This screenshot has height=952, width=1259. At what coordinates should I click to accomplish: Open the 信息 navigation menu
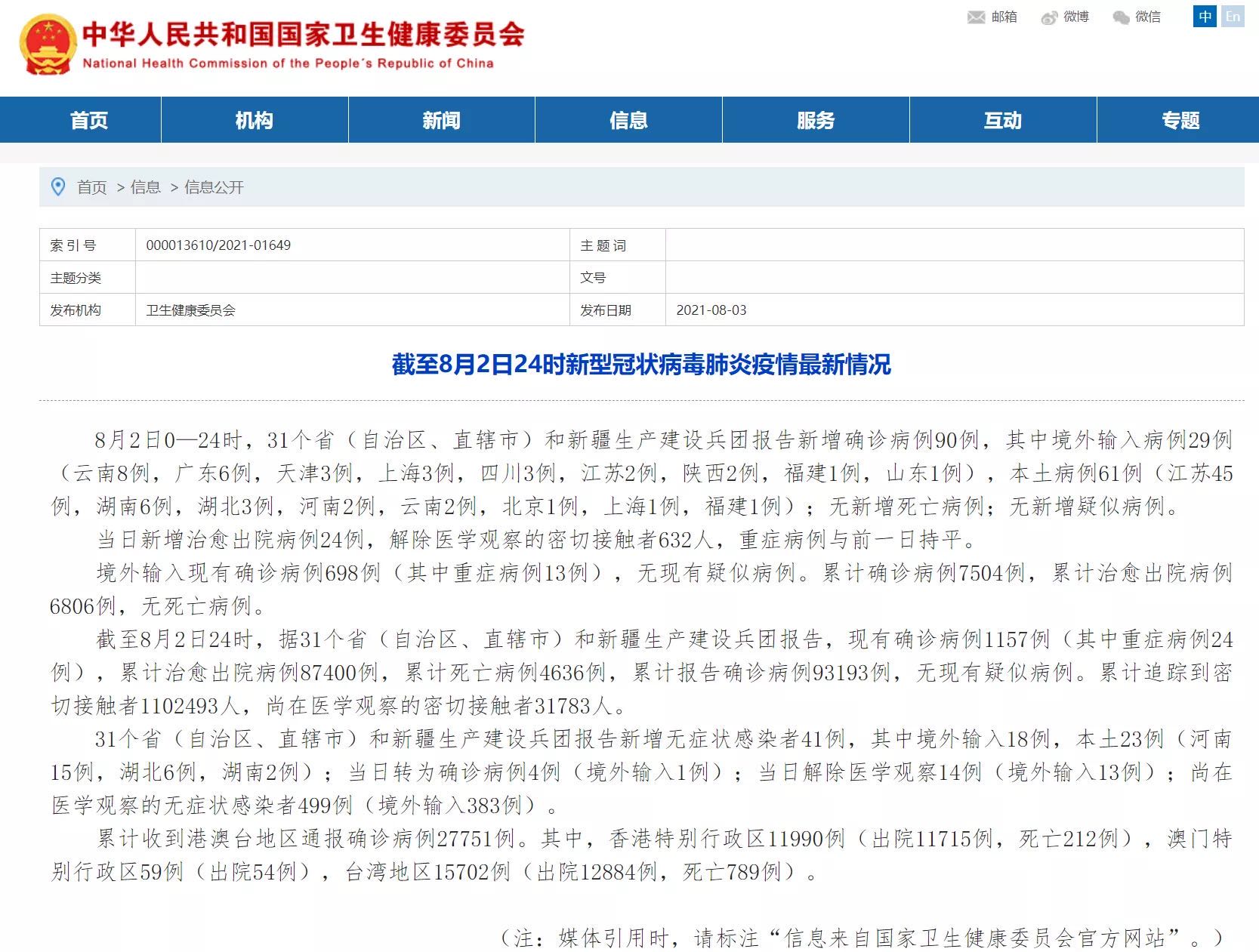628,120
